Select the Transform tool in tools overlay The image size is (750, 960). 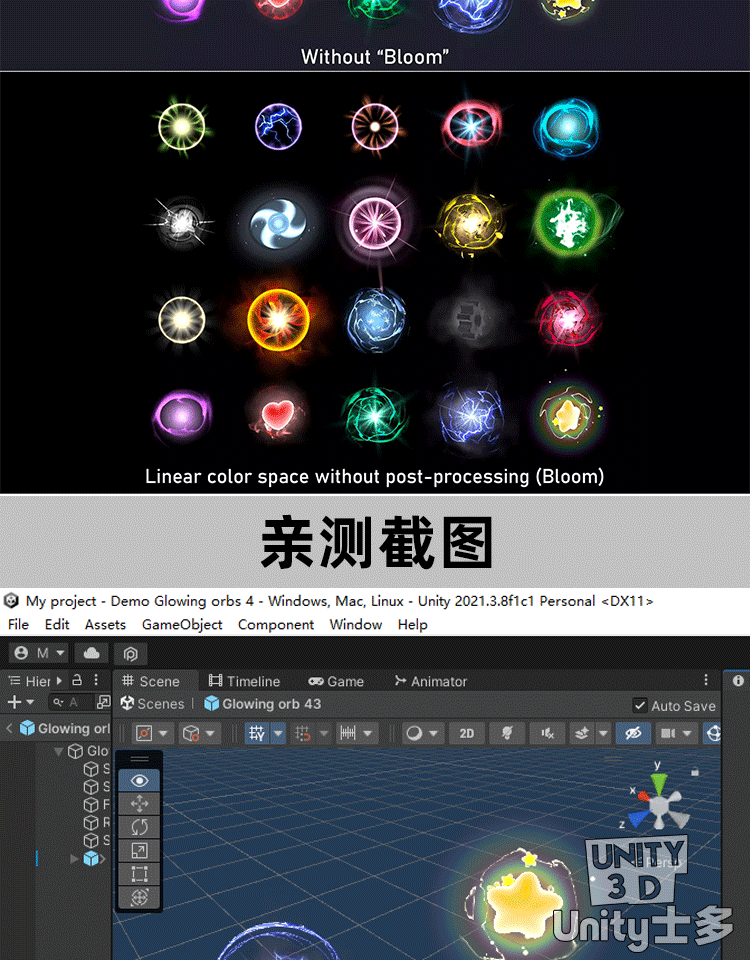pos(139,896)
